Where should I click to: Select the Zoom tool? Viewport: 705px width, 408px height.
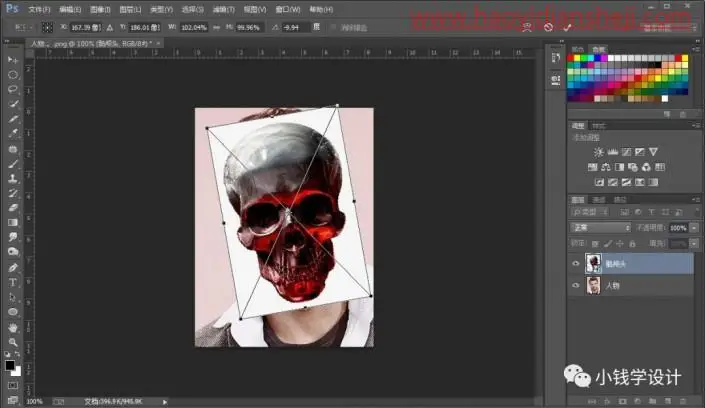tap(13, 342)
